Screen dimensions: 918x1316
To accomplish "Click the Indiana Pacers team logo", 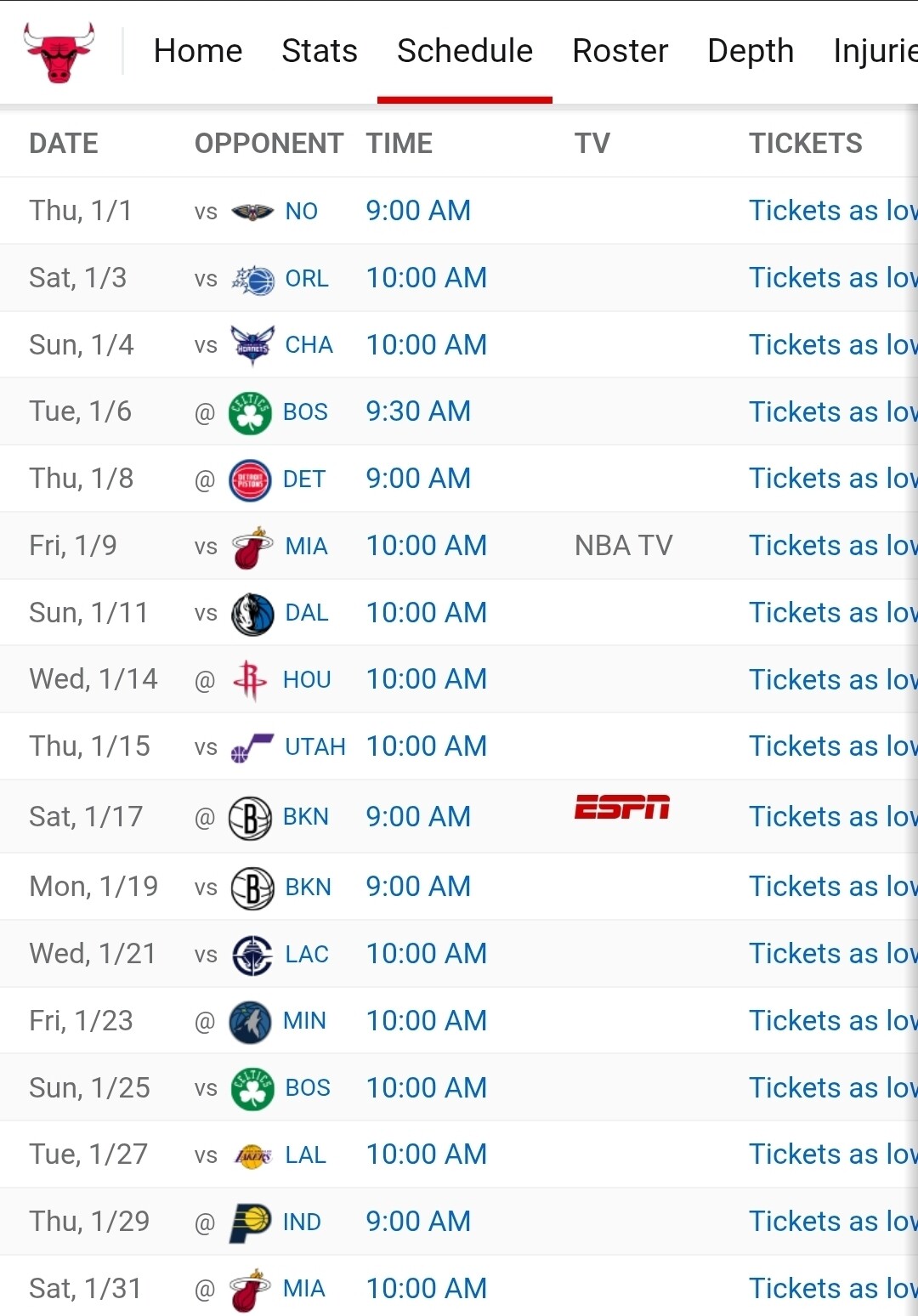I will [x=250, y=1222].
